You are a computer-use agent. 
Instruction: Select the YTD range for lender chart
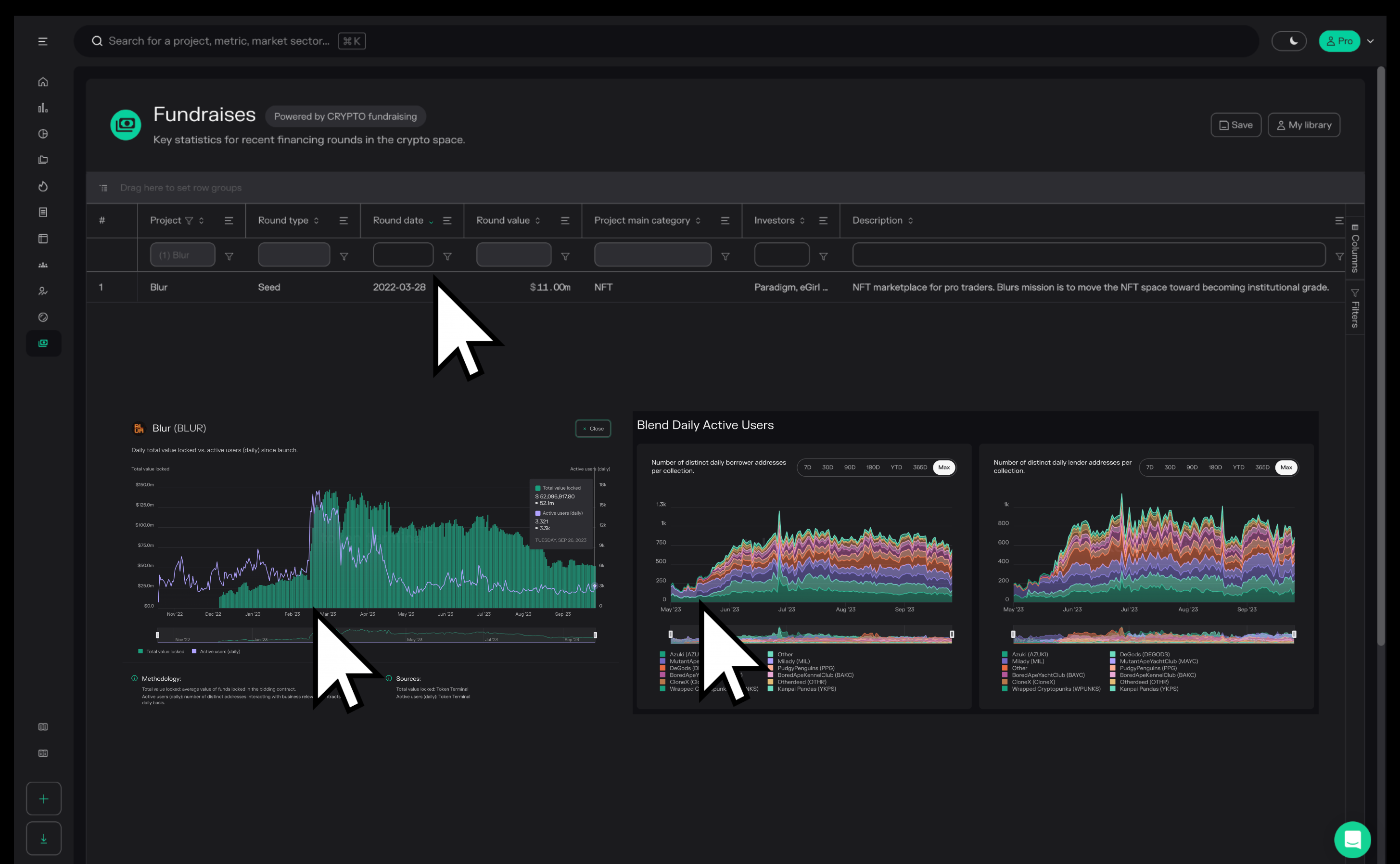click(x=1238, y=468)
